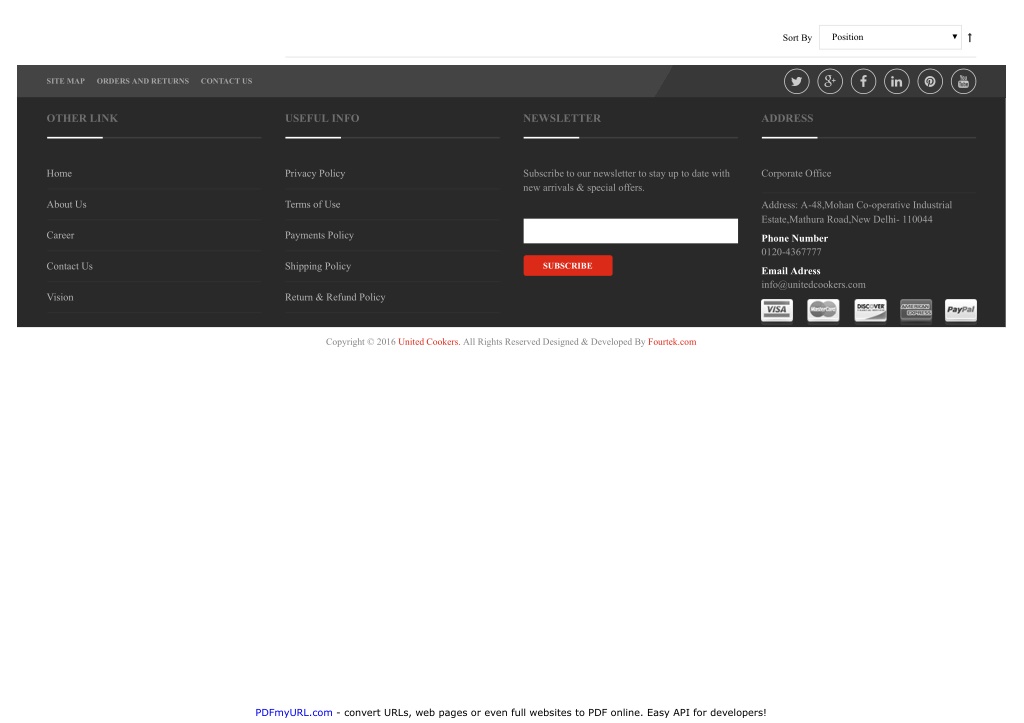Click the Address section heading
Image resolution: width=1024 pixels, height=723 pixels.
click(x=787, y=118)
